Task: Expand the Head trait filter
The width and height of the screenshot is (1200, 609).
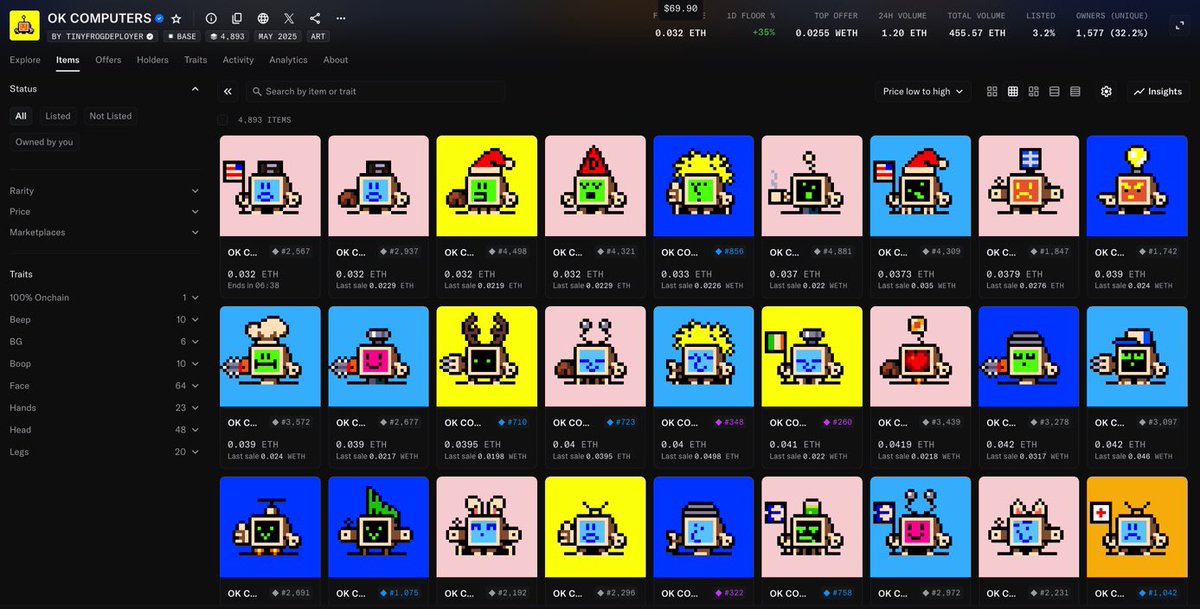Action: [104, 430]
